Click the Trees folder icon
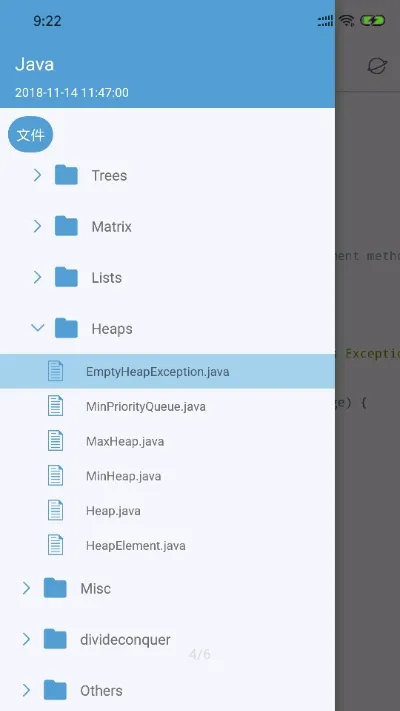 pos(66,175)
